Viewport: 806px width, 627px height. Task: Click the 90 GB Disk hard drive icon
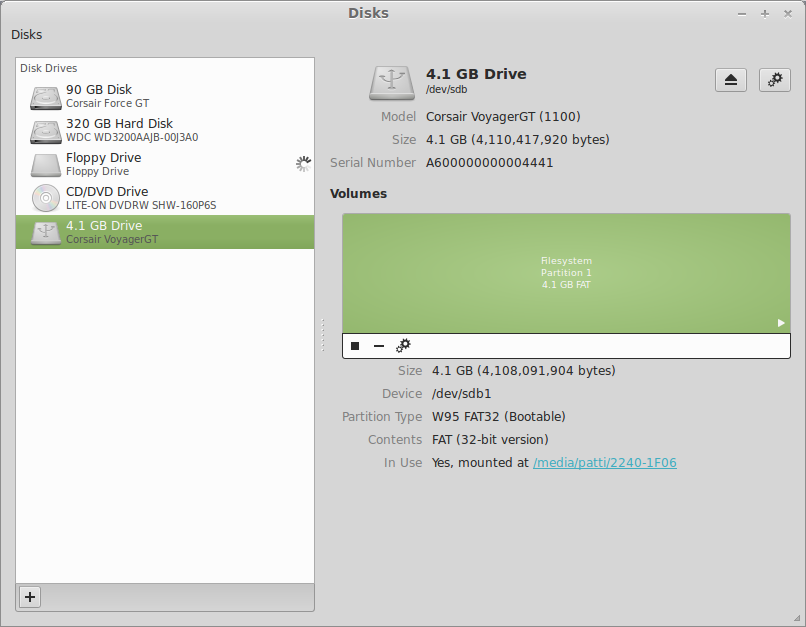(46, 97)
